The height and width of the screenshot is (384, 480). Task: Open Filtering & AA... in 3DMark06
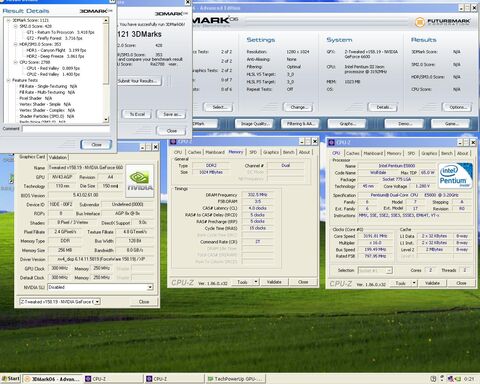300,124
